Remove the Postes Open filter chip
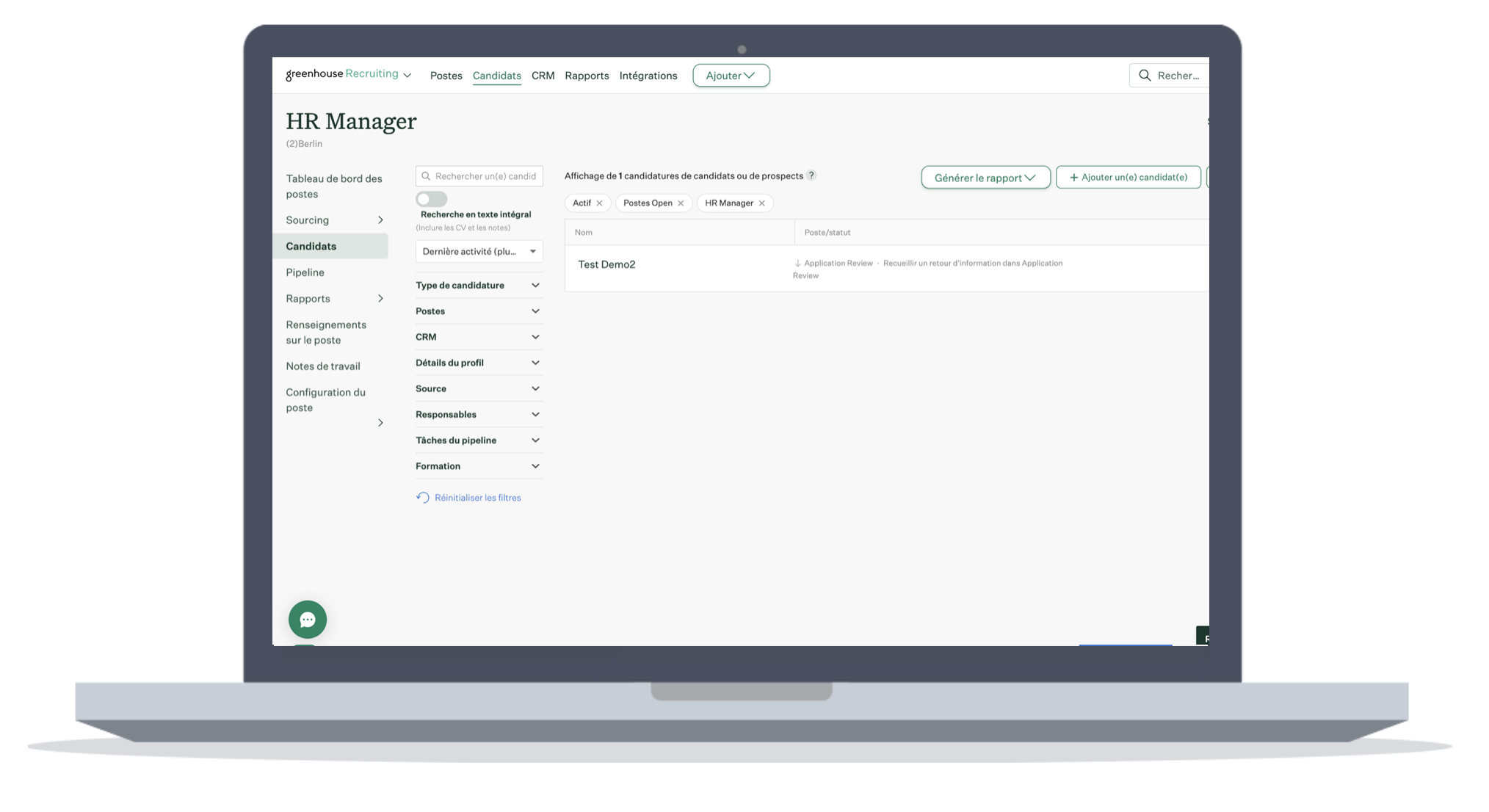Screen dimensions: 1489x812 [681, 203]
